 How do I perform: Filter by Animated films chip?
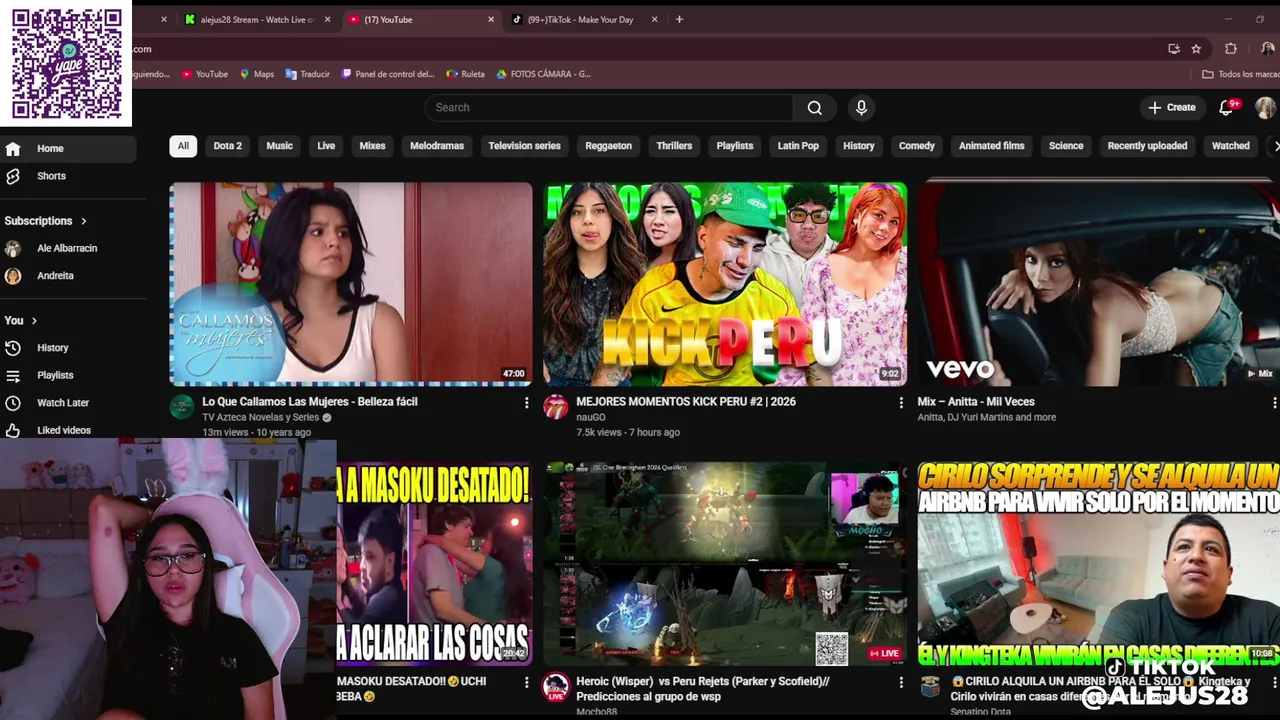coord(991,146)
